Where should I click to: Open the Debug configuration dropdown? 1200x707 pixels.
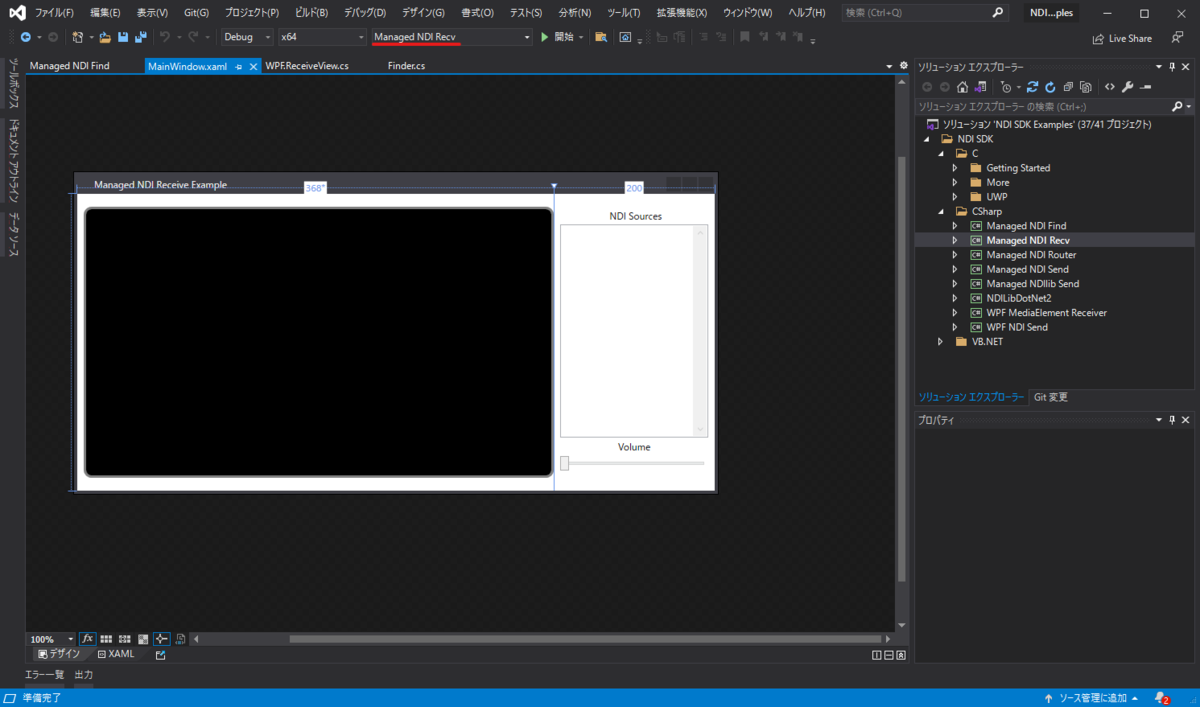click(x=248, y=37)
